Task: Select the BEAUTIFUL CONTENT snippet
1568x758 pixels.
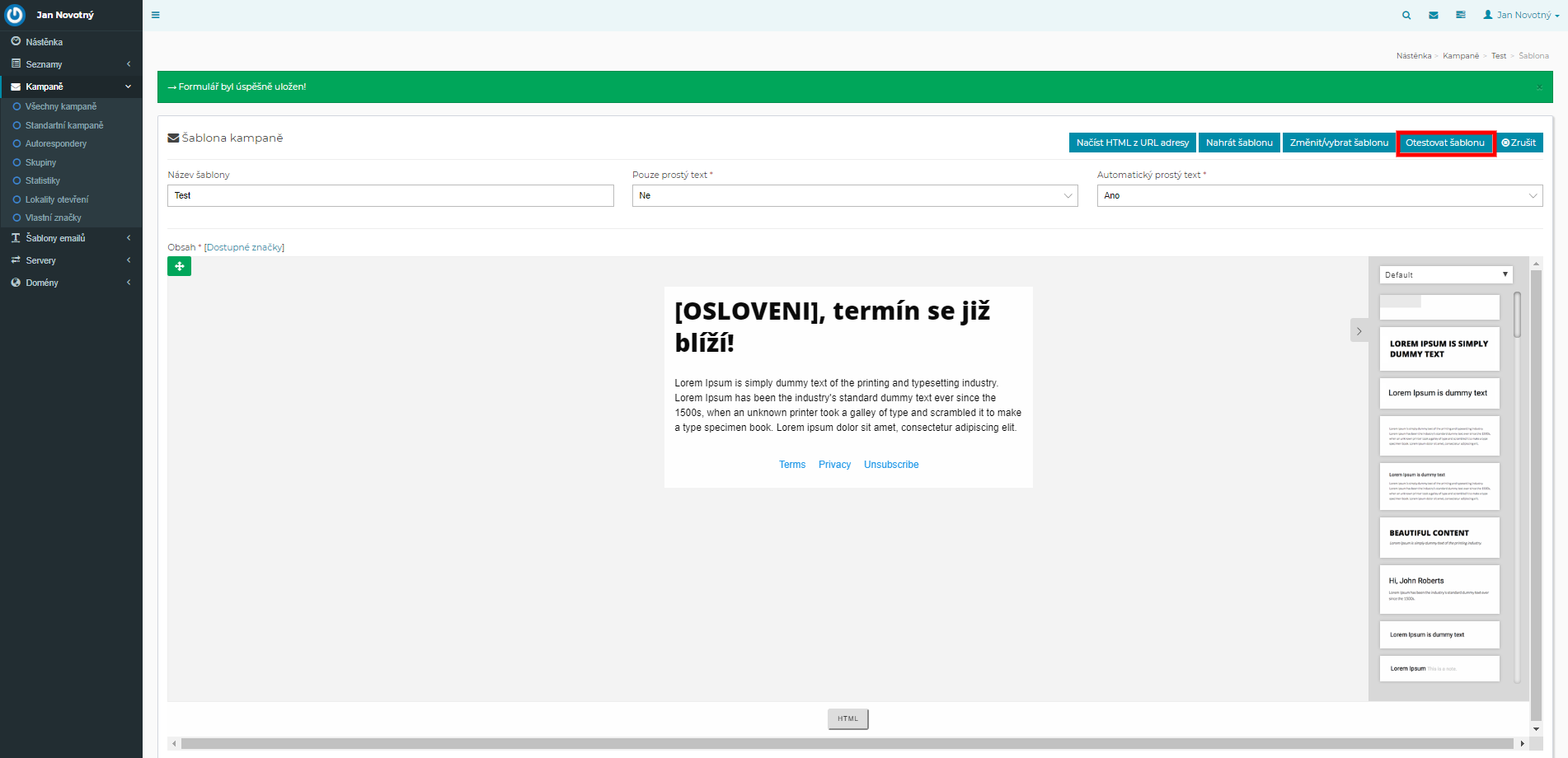Action: (x=1439, y=537)
